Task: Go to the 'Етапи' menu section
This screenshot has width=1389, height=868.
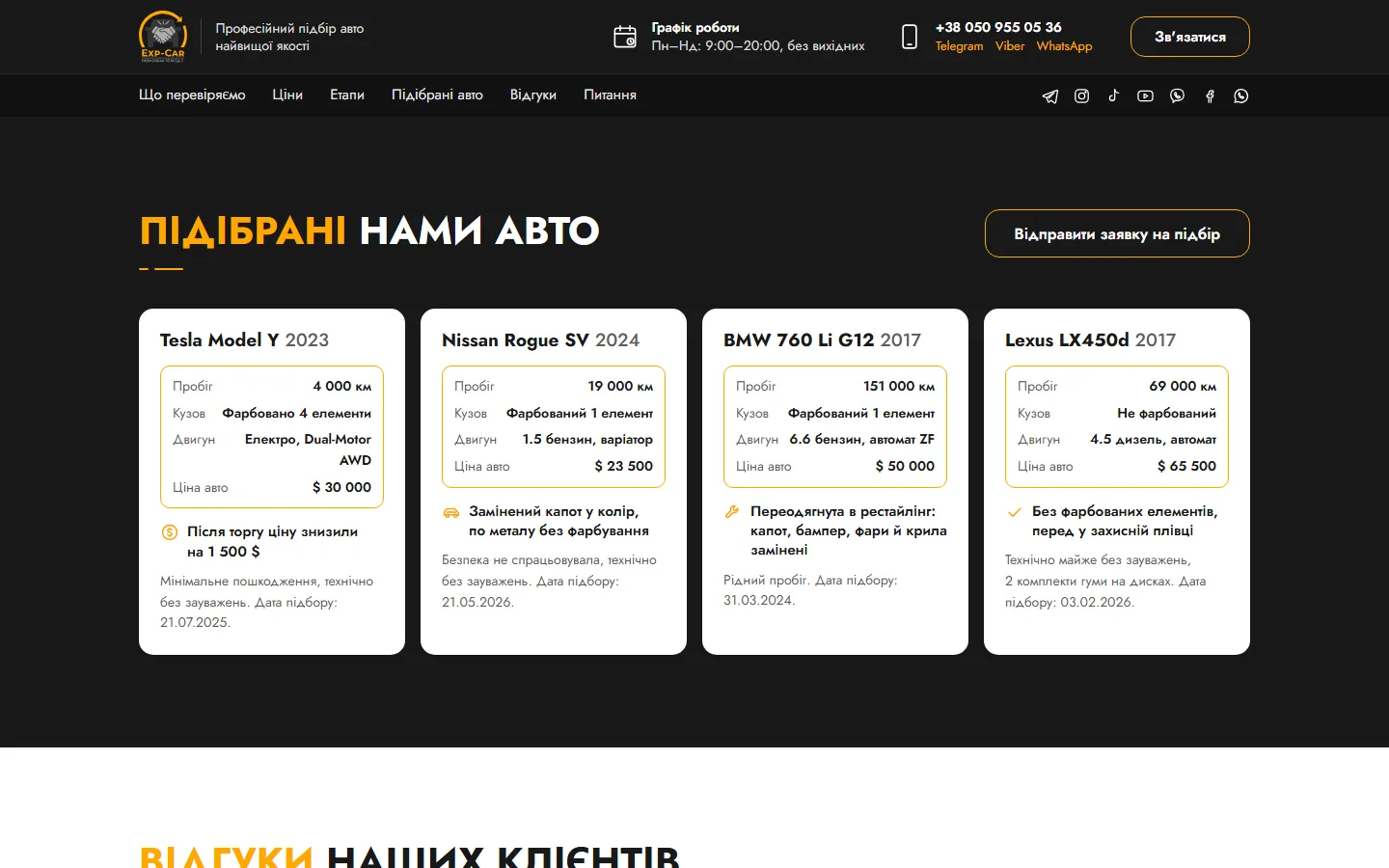Action: click(347, 95)
